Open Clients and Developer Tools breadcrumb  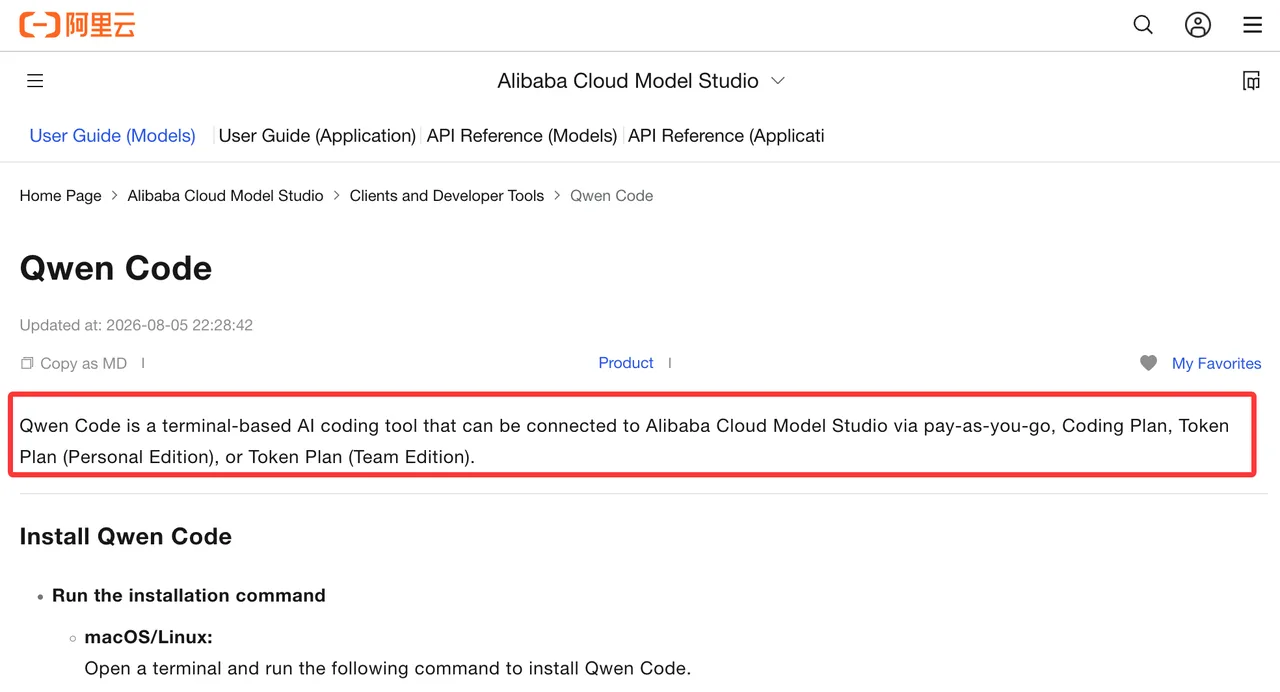coord(447,196)
